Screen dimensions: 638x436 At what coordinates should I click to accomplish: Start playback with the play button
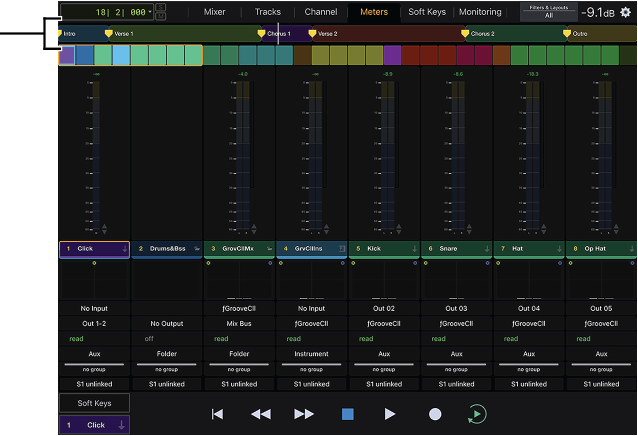pyautogui.click(x=390, y=414)
